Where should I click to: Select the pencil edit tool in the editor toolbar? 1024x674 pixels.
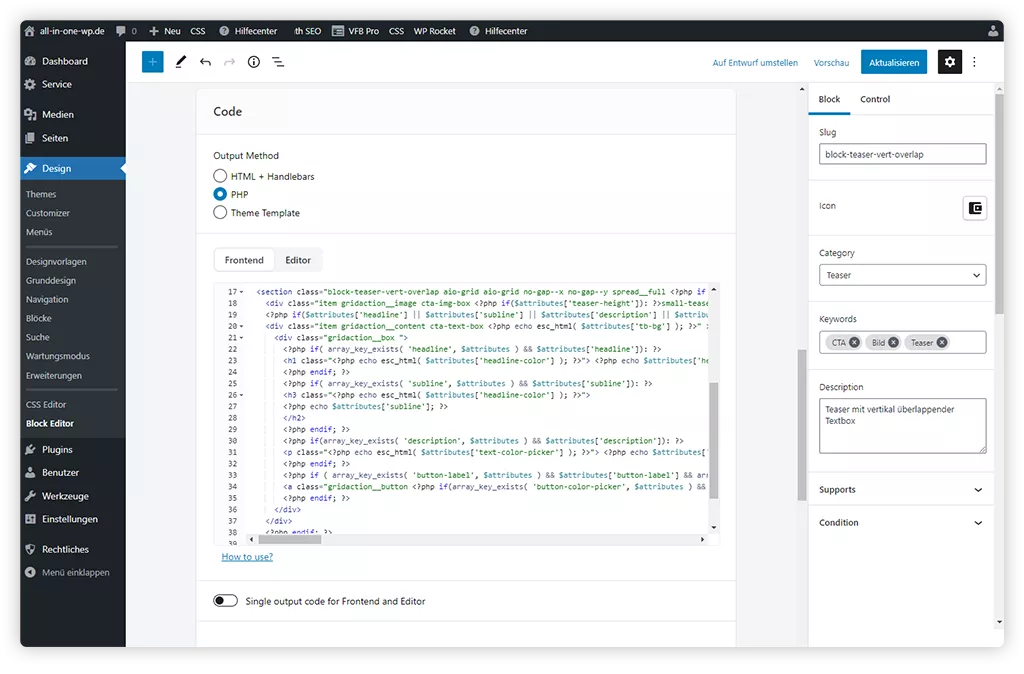(180, 62)
